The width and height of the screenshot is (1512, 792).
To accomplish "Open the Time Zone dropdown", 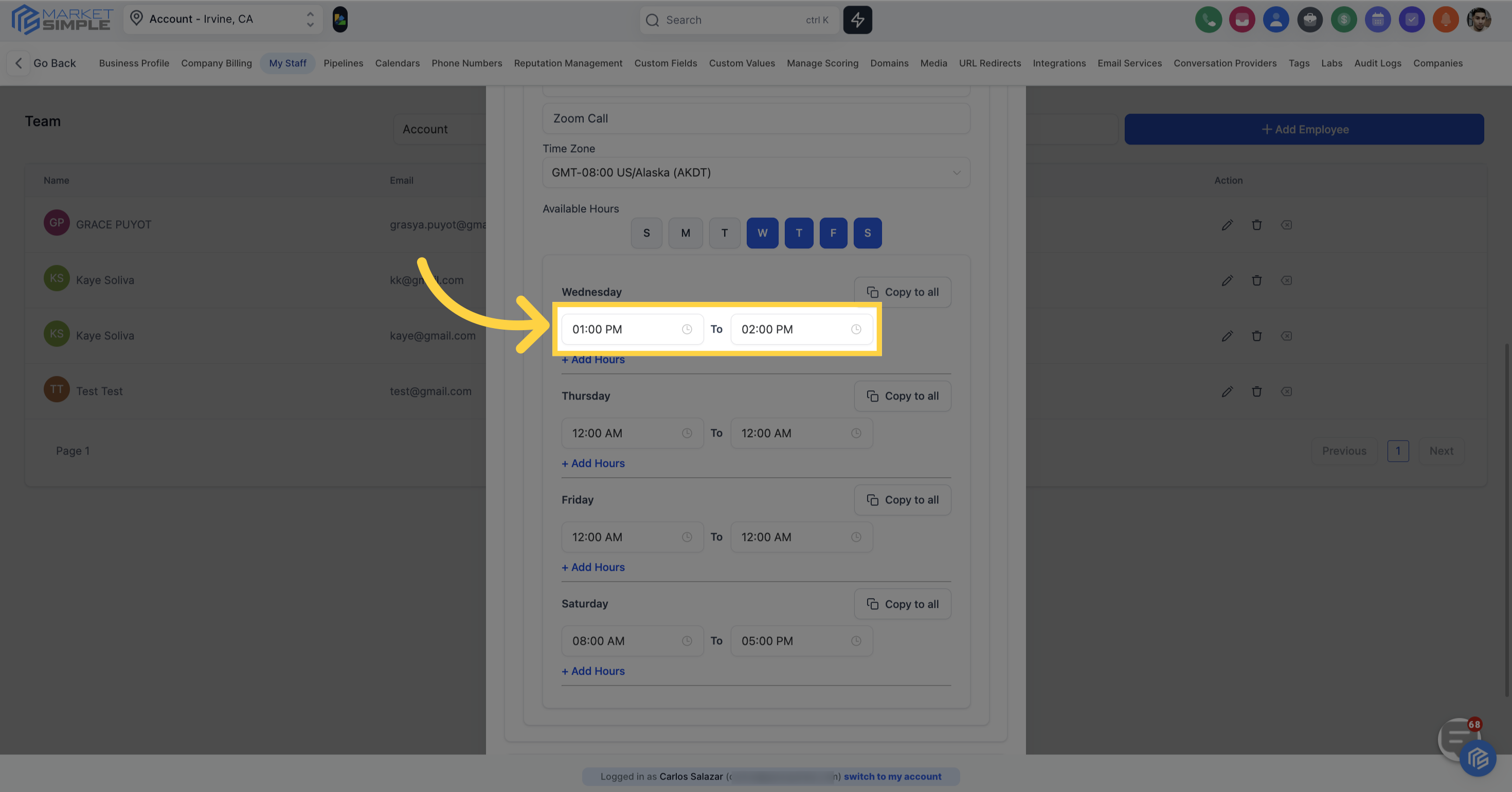I will click(756, 173).
